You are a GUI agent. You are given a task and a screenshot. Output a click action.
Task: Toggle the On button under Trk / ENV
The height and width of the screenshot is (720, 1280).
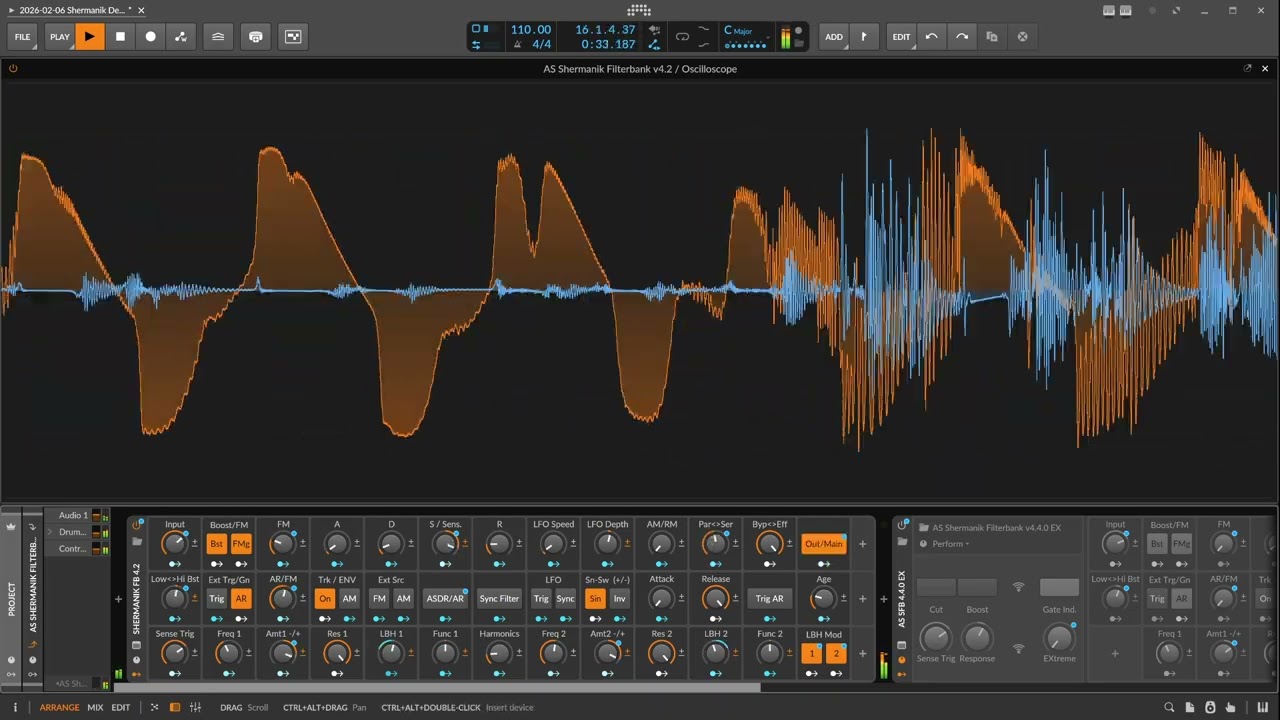click(325, 599)
